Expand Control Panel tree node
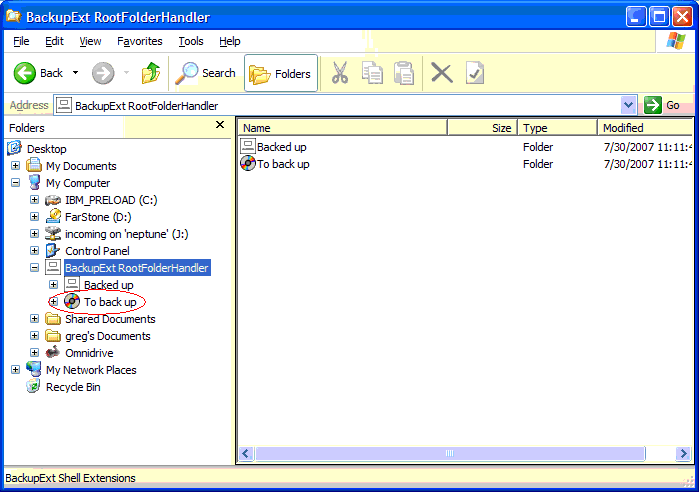 [34, 250]
